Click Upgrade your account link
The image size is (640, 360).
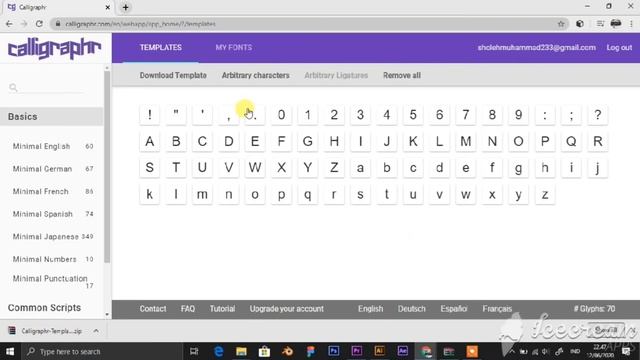(x=287, y=309)
